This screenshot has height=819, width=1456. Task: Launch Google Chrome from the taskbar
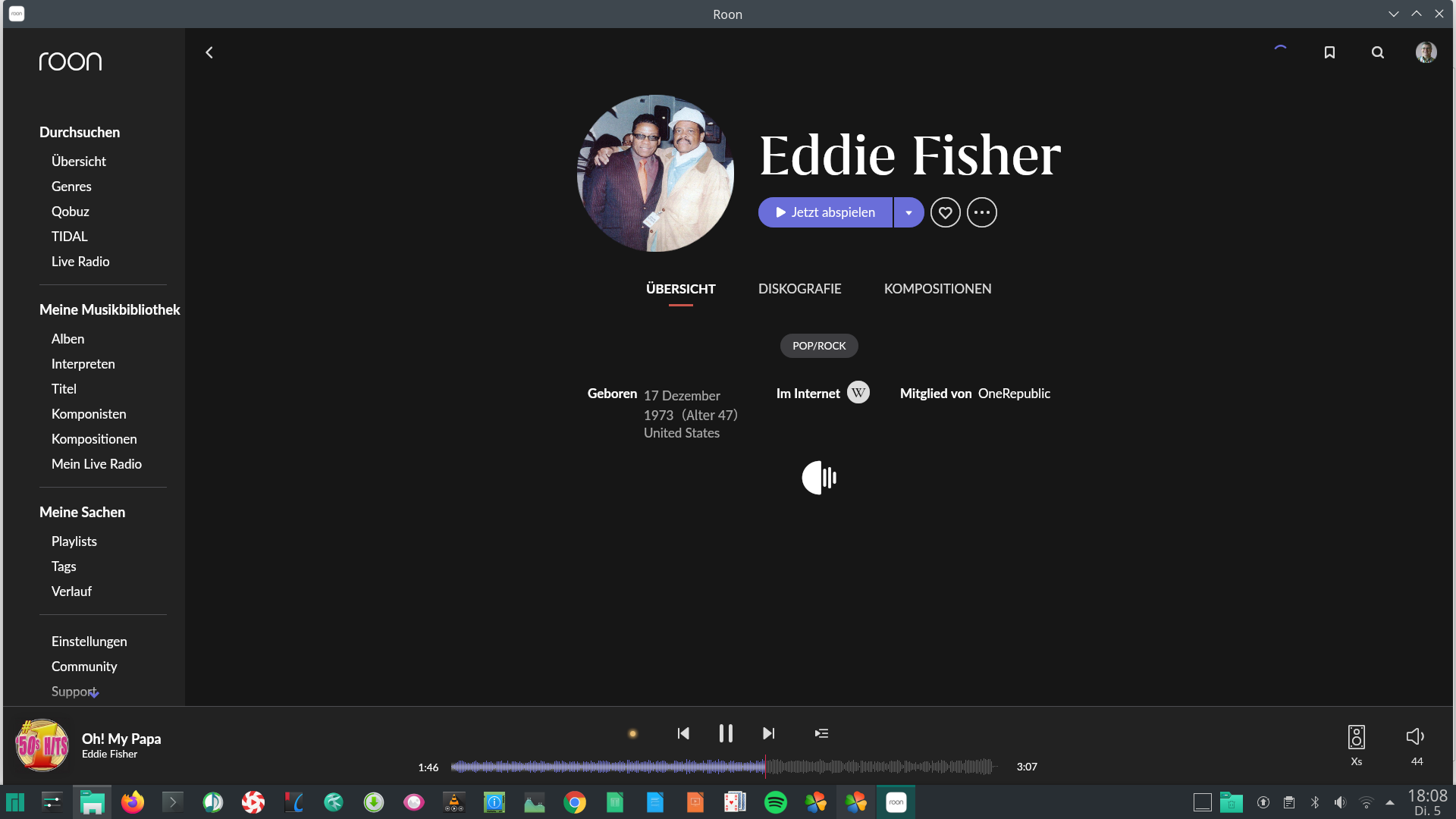(x=575, y=802)
